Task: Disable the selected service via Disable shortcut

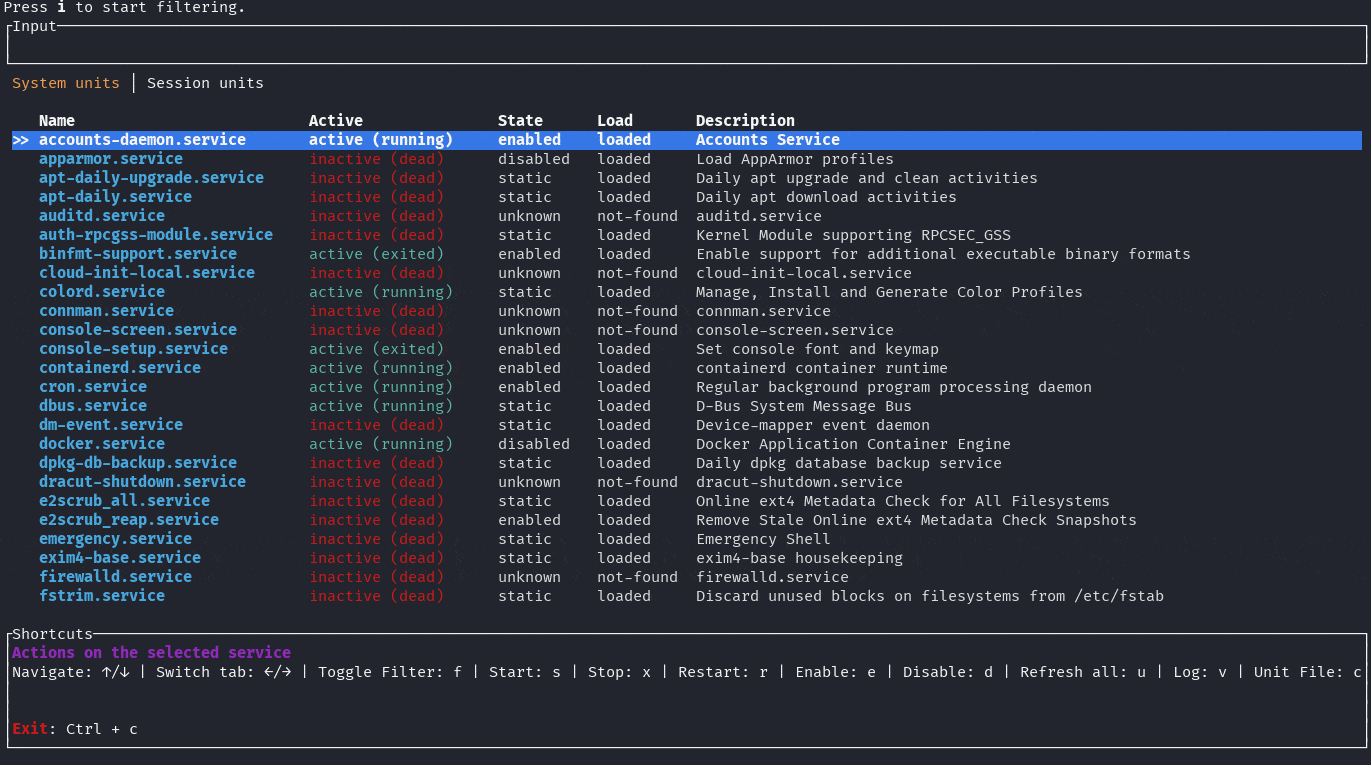Action: pyautogui.click(x=947, y=672)
